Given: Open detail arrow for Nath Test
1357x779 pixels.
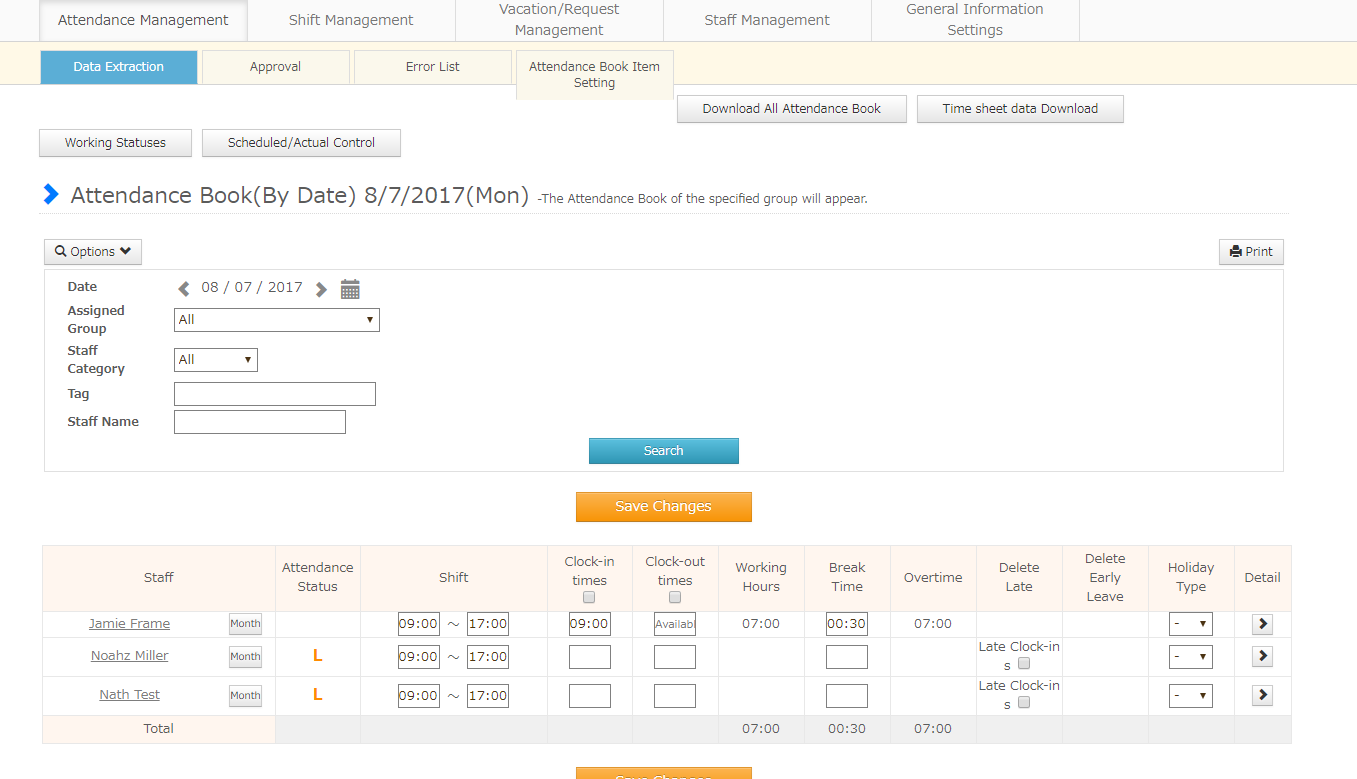Looking at the screenshot, I should coord(1262,695).
